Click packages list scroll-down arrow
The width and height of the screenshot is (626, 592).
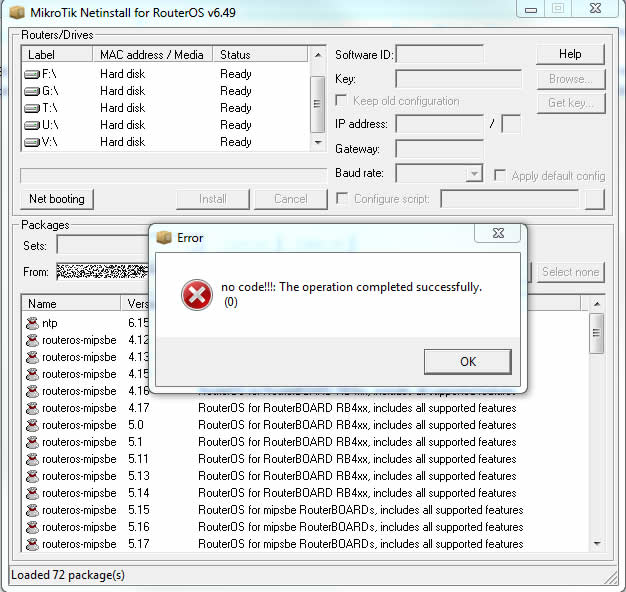(597, 543)
